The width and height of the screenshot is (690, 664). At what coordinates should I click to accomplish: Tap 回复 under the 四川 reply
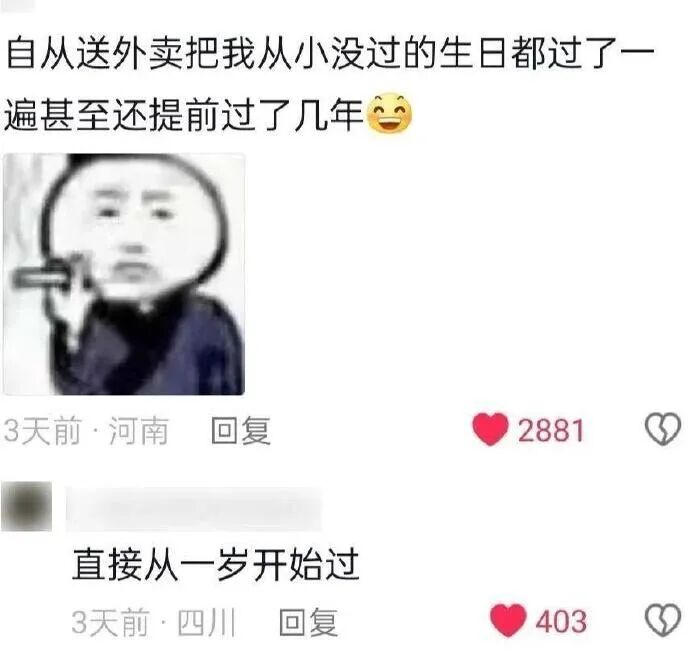click(x=308, y=622)
